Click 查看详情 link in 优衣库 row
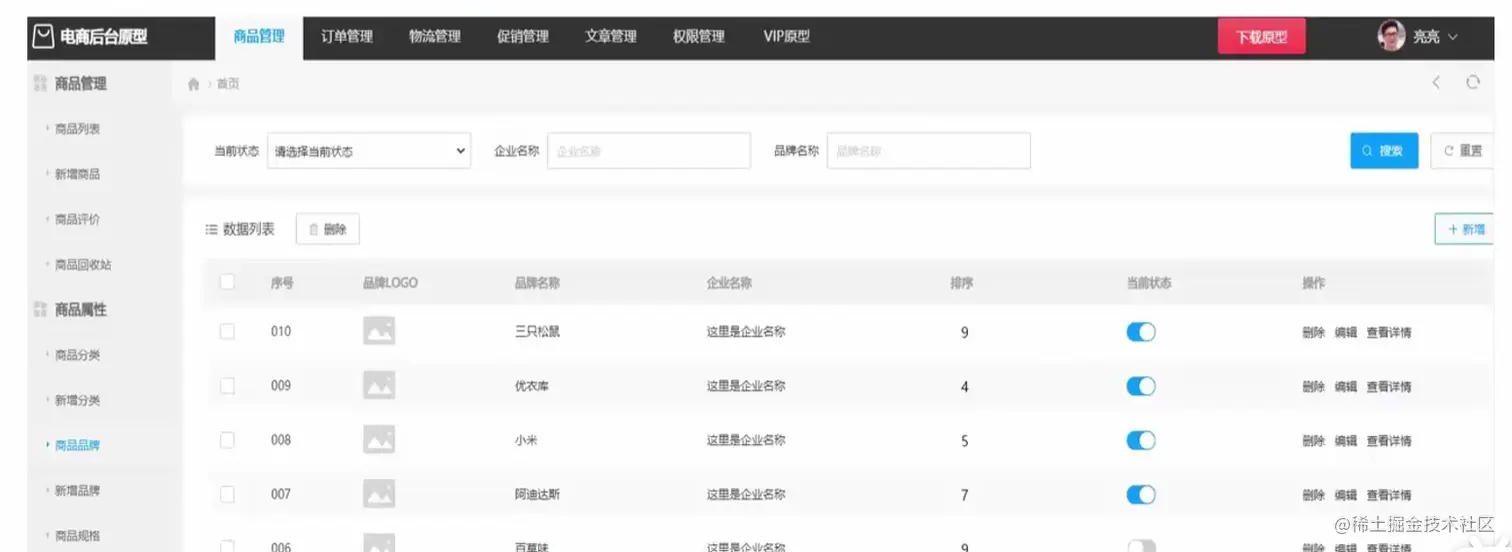1512x552 pixels. [x=1389, y=387]
